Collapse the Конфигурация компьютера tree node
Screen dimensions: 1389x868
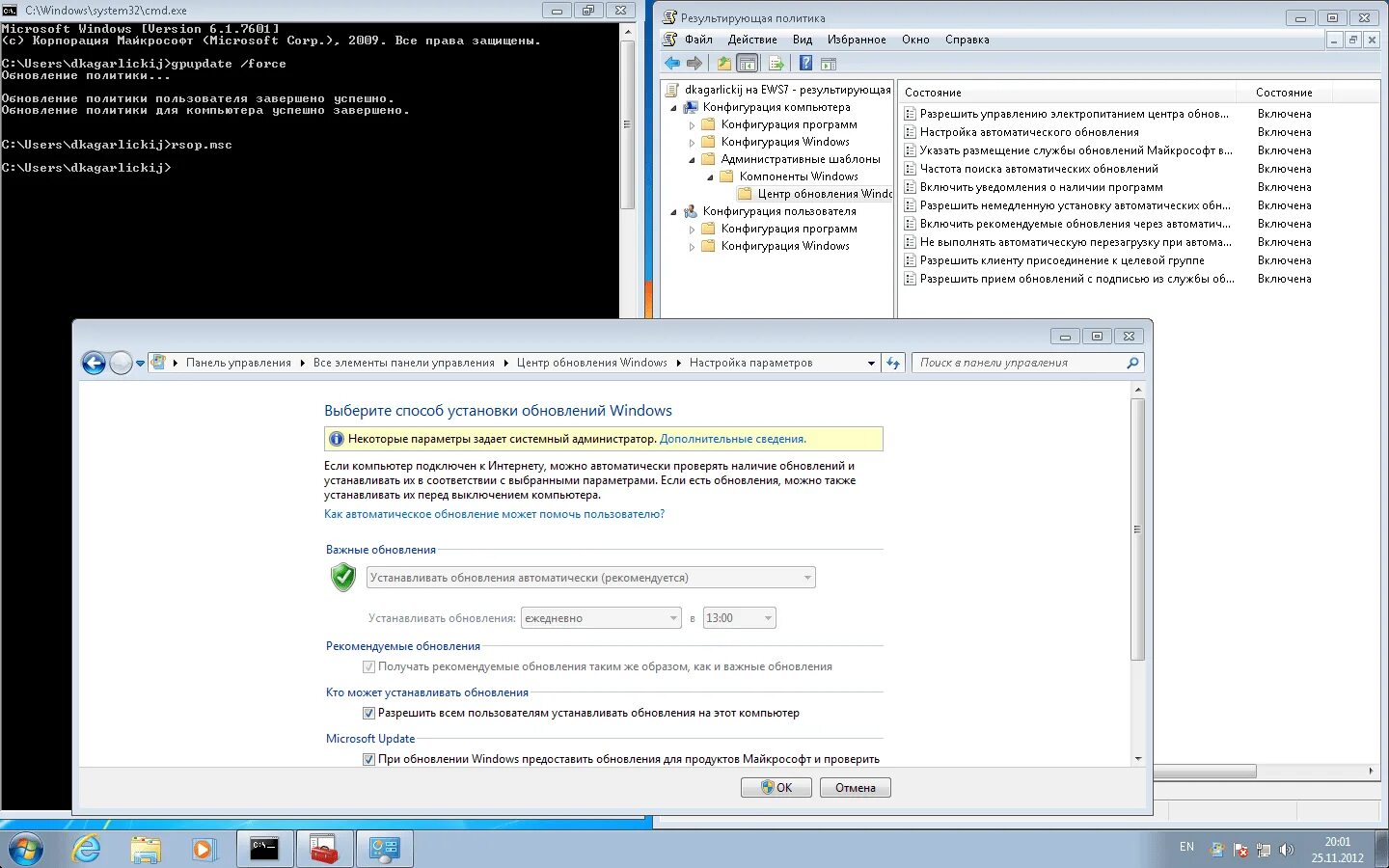pos(673,107)
